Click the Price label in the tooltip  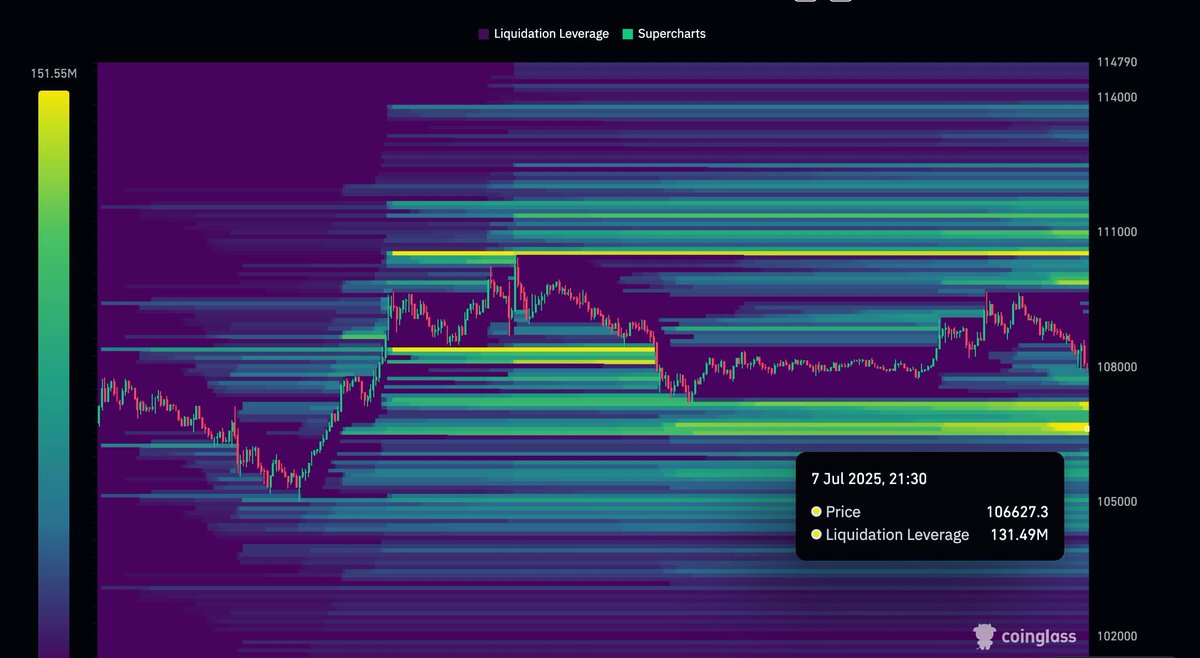point(843,512)
